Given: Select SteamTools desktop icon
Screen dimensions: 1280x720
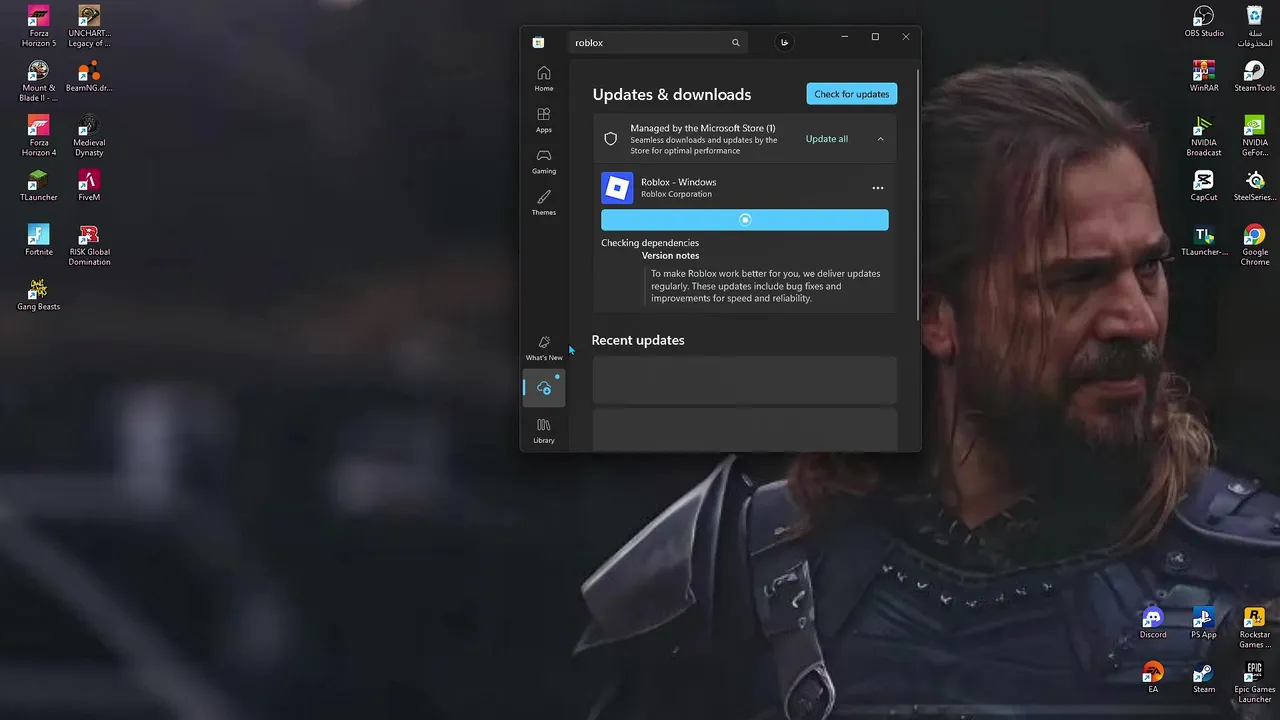Looking at the screenshot, I should coord(1255,77).
